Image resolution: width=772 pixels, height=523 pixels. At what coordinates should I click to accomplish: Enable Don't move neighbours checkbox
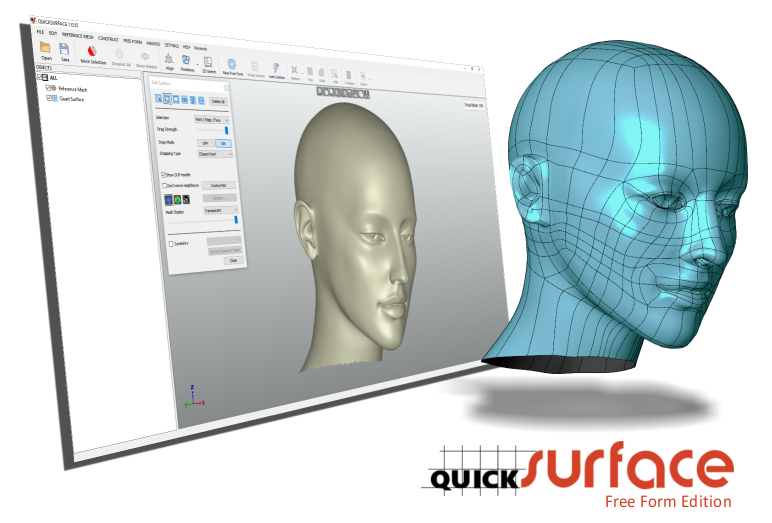[x=164, y=185]
